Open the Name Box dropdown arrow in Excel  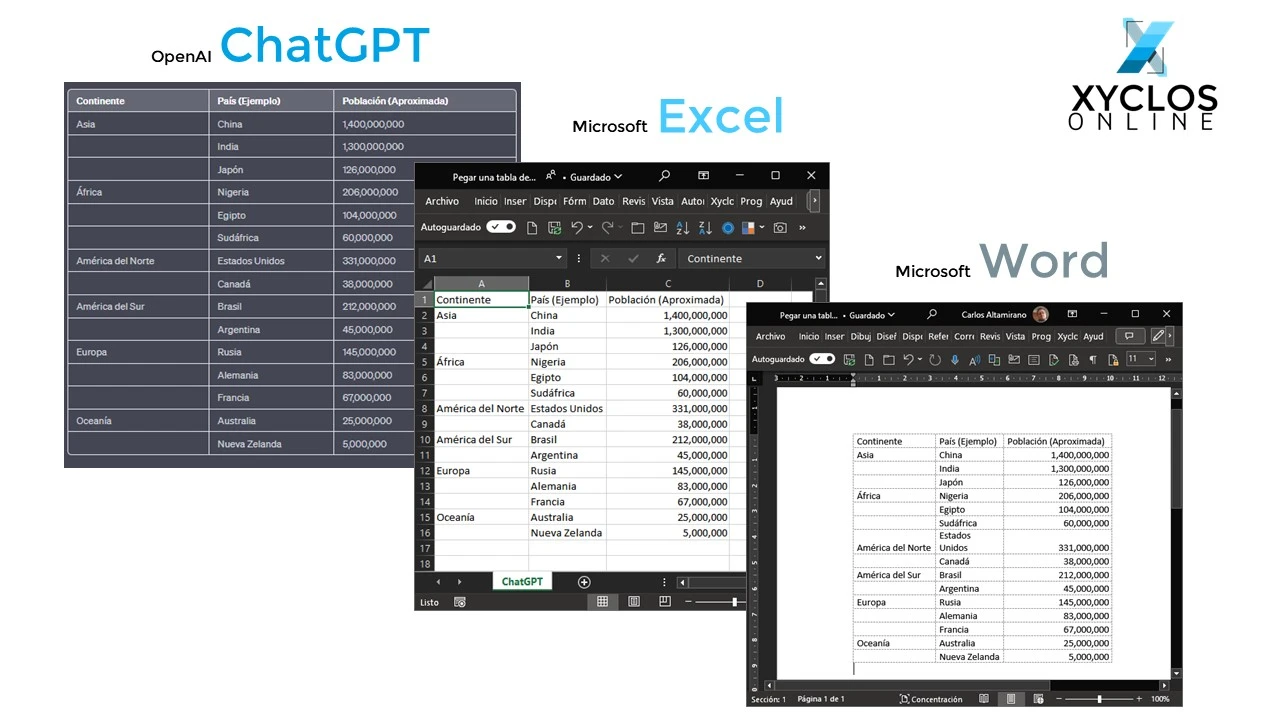(559, 258)
